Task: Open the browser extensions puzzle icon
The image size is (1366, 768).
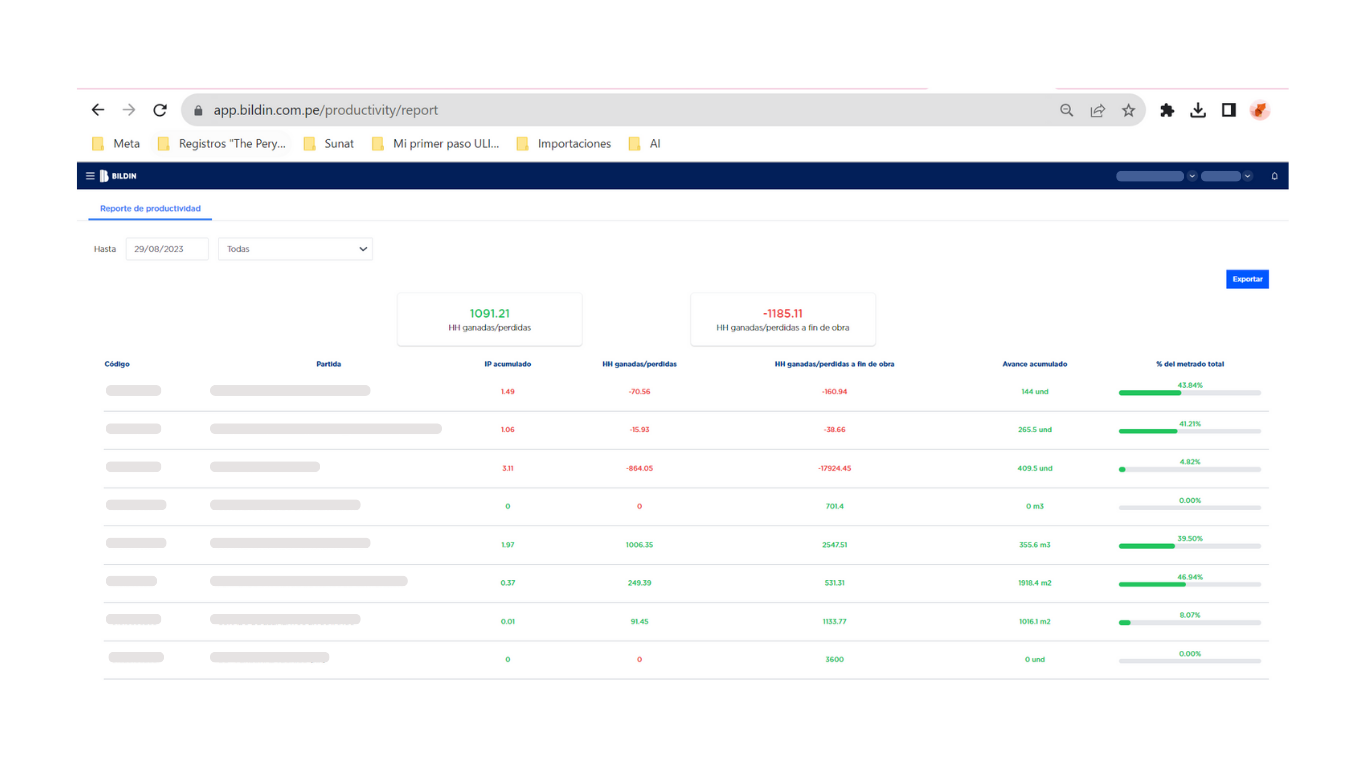Action: 1166,110
